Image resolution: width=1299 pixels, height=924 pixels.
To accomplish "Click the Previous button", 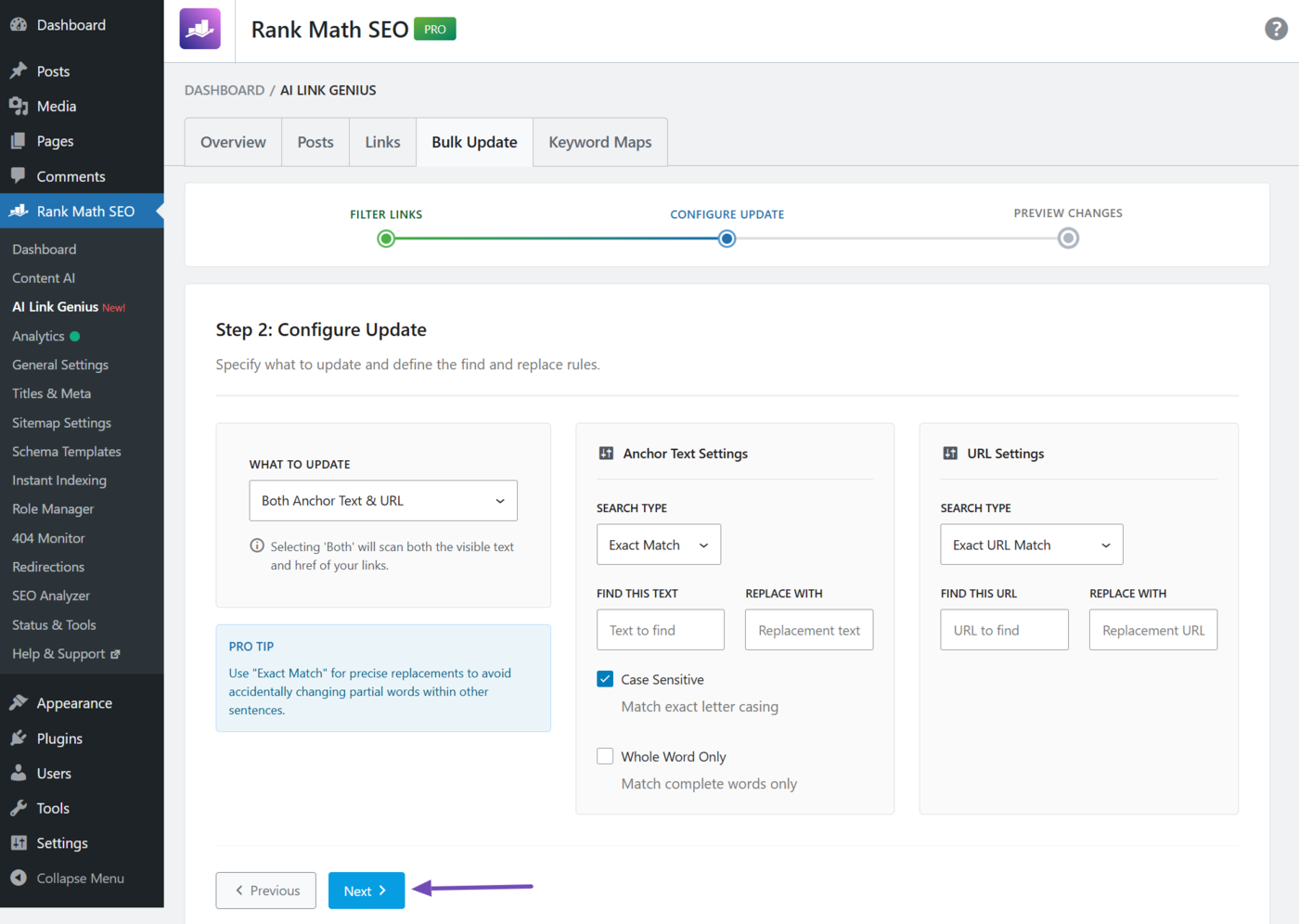I will [x=265, y=891].
